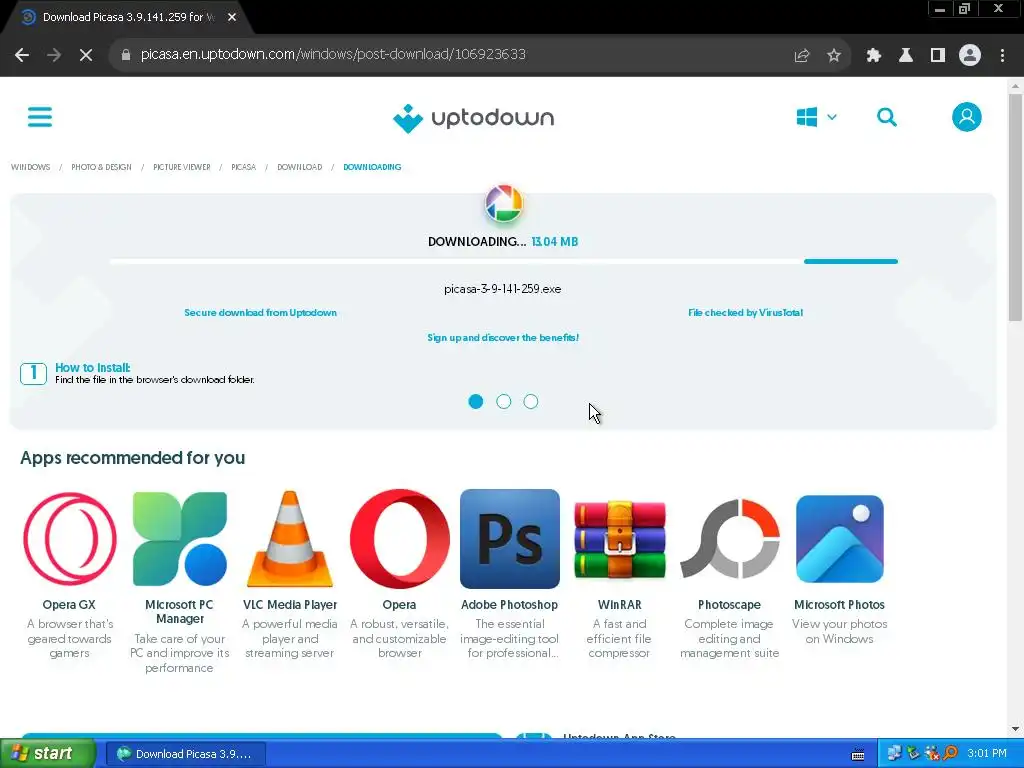Click Sign up and discover the benefits

tap(503, 338)
